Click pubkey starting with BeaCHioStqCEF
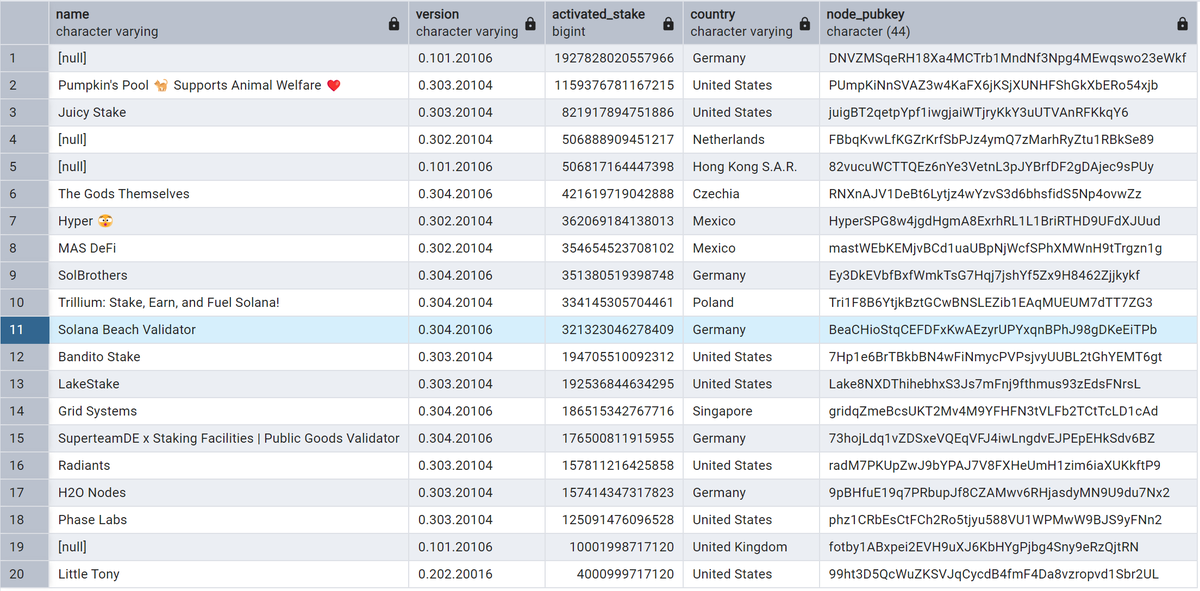This screenshot has width=1200, height=591. point(1008,330)
